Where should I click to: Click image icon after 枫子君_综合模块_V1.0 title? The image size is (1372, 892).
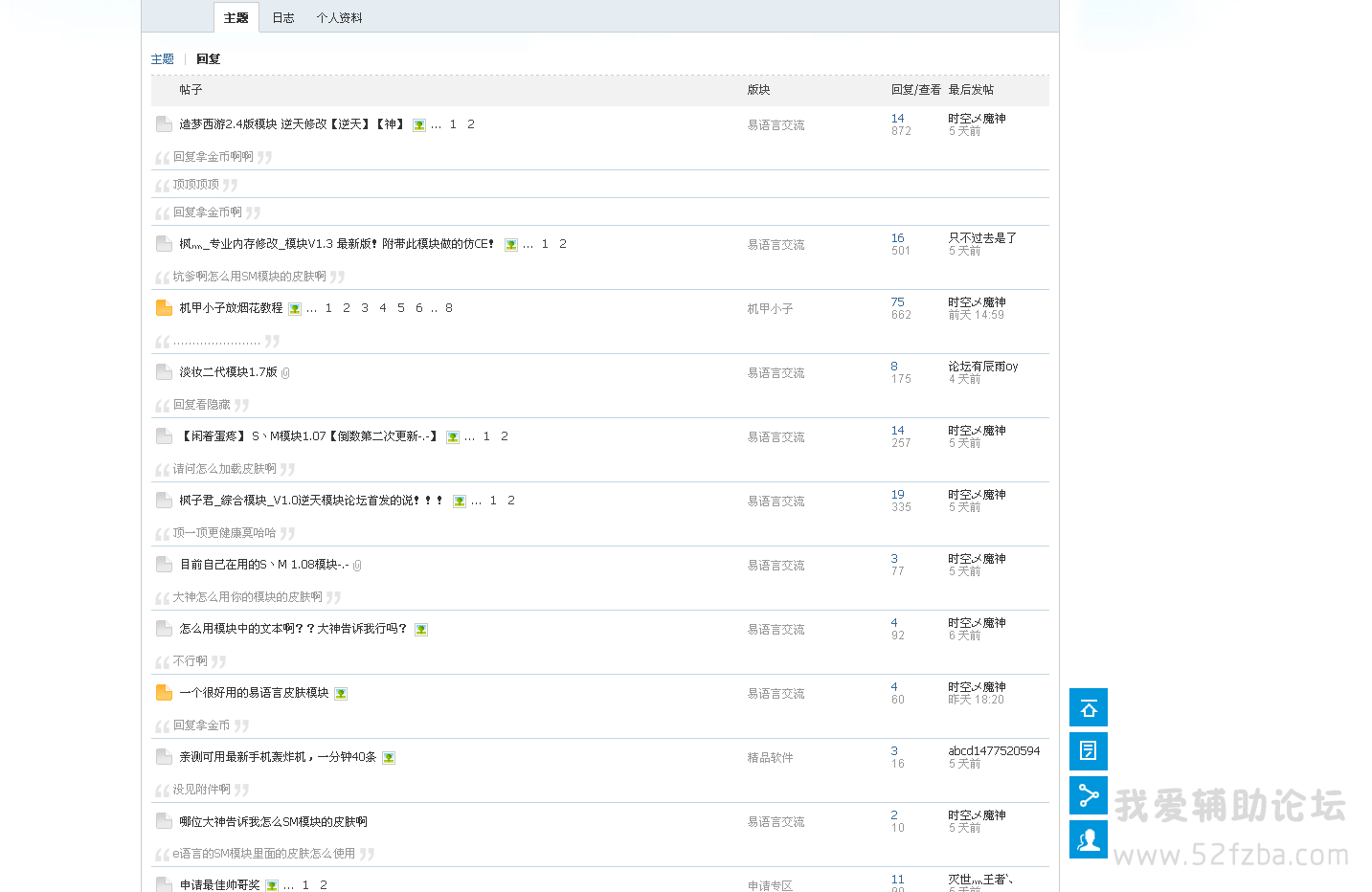tap(460, 502)
